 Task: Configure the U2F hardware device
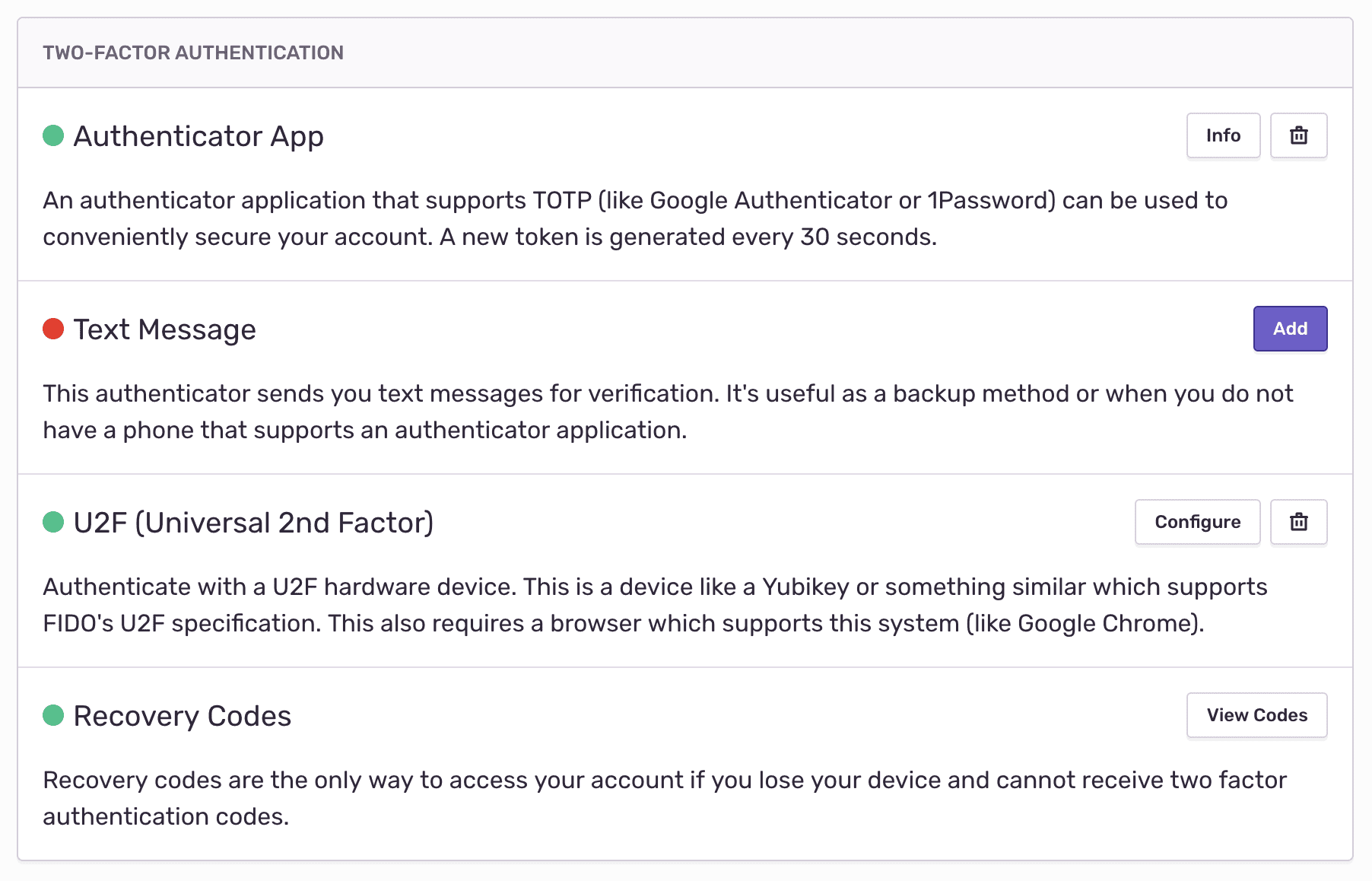tap(1197, 522)
